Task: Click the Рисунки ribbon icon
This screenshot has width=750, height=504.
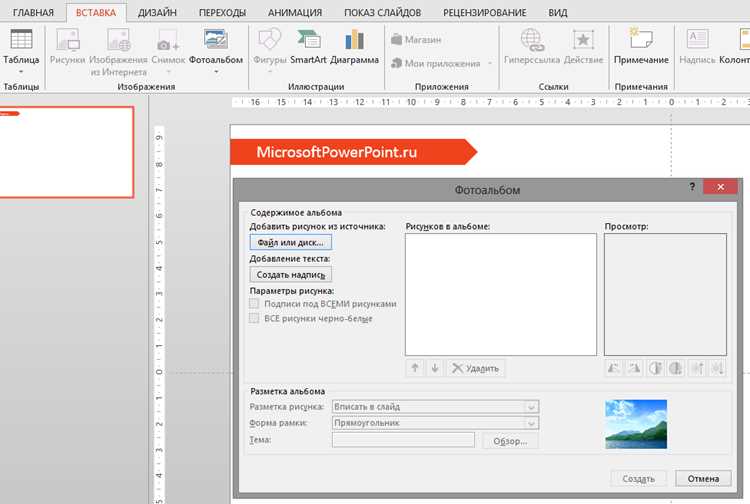Action: click(x=67, y=46)
